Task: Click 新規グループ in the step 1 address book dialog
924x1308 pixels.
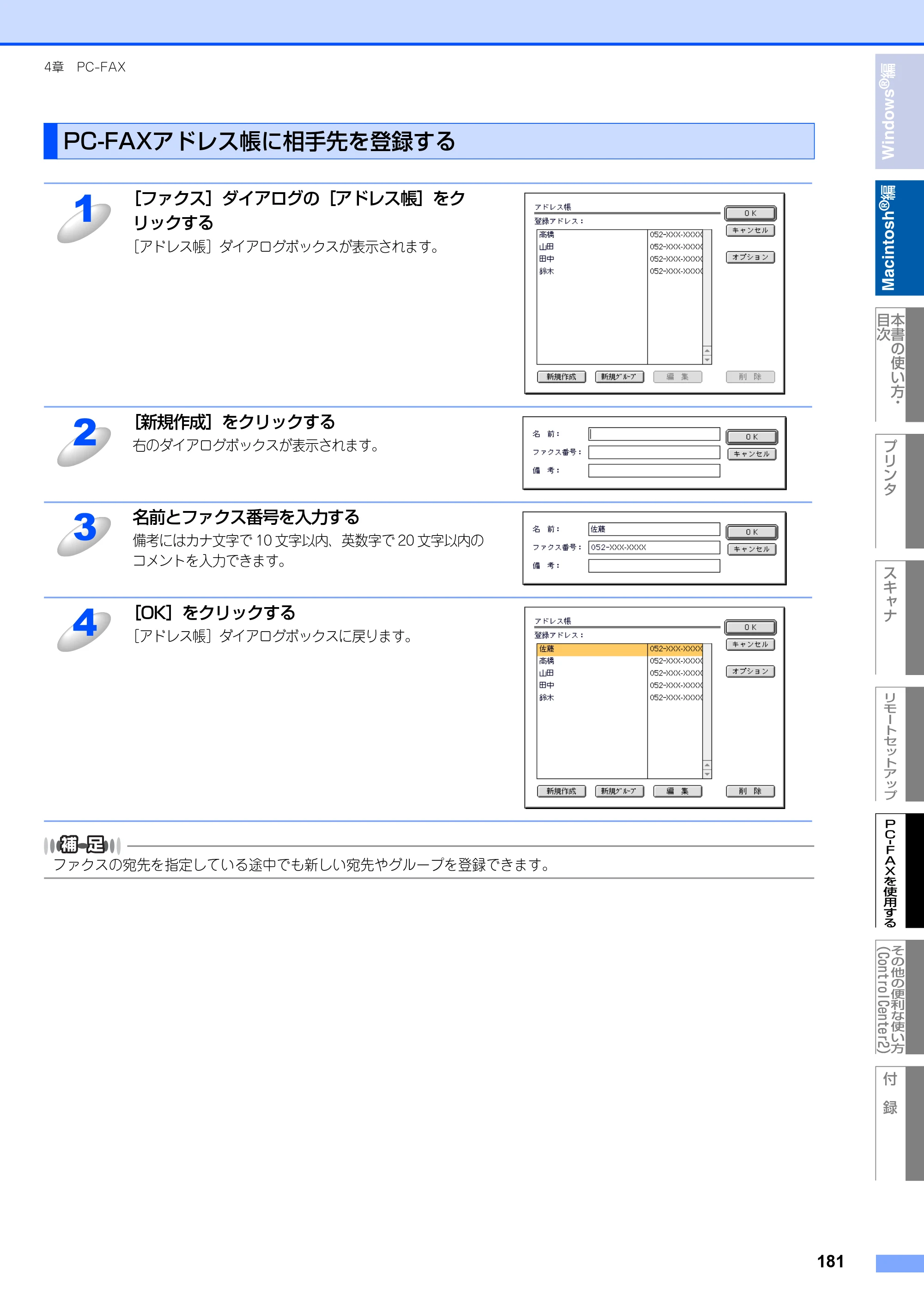Action: pos(619,377)
